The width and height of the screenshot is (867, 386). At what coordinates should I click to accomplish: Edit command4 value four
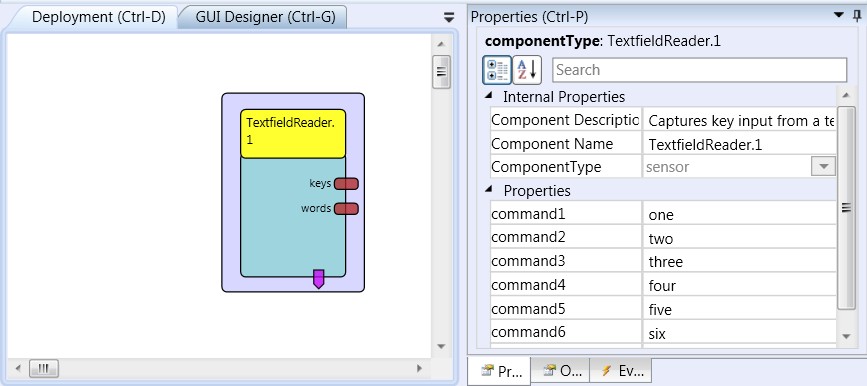(x=739, y=285)
